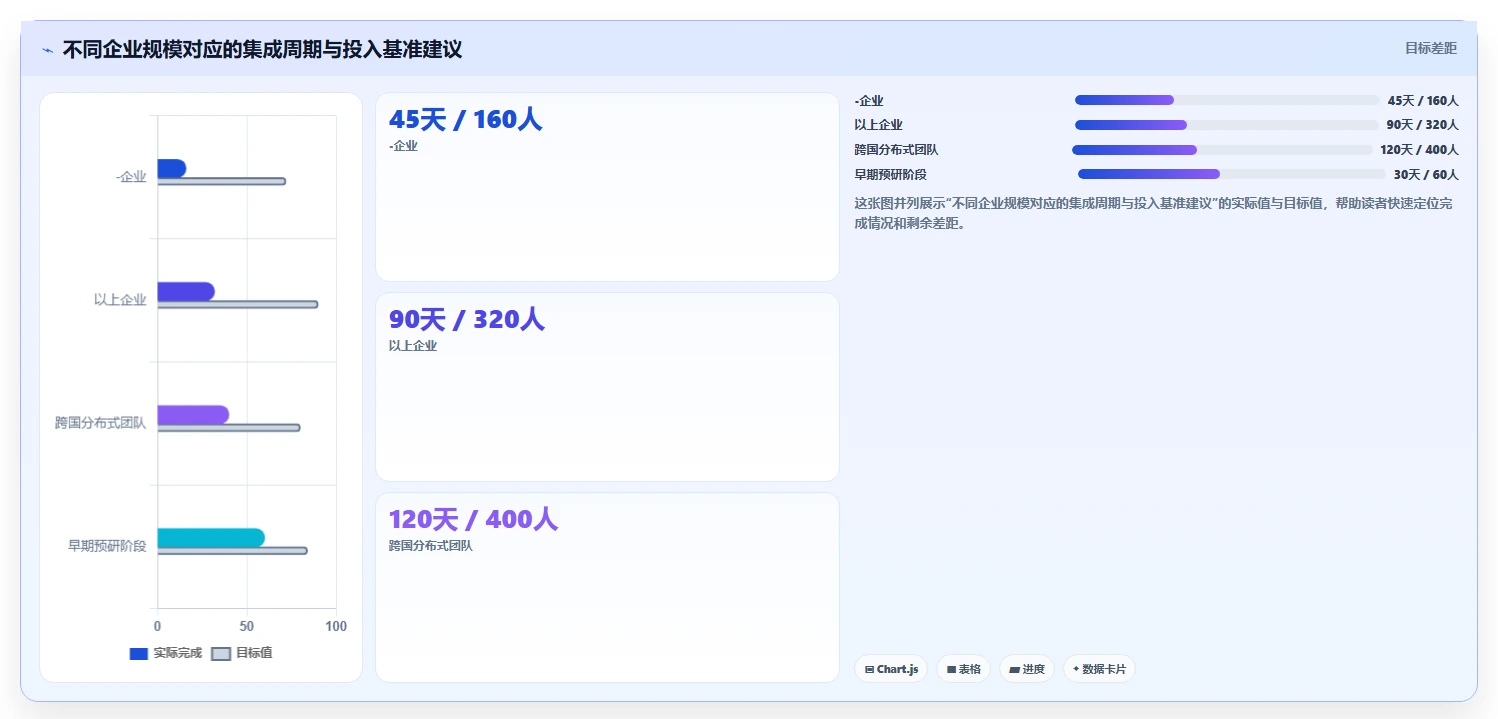Click the 目标差距 label in header
1498x719 pixels.
pos(1431,48)
